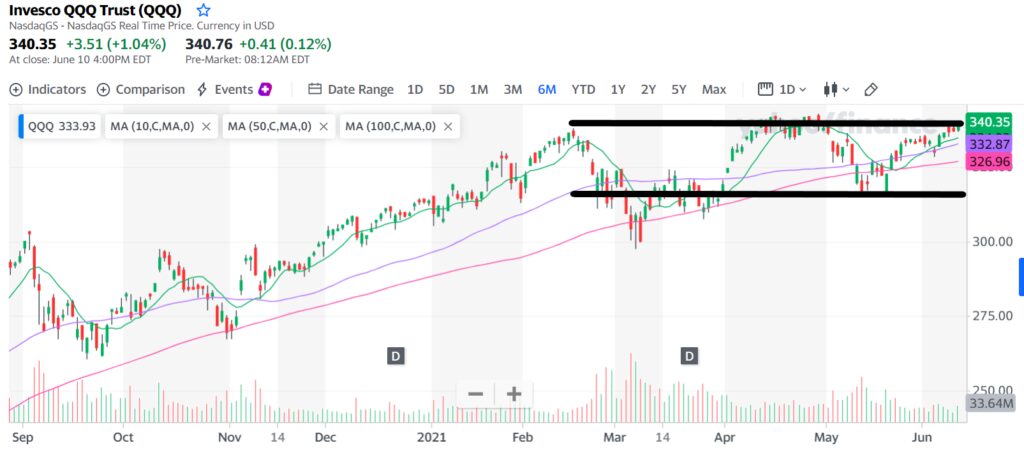The image size is (1024, 464).
Task: Click the MA (10,C,MA,0) legend label
Action: 152,127
